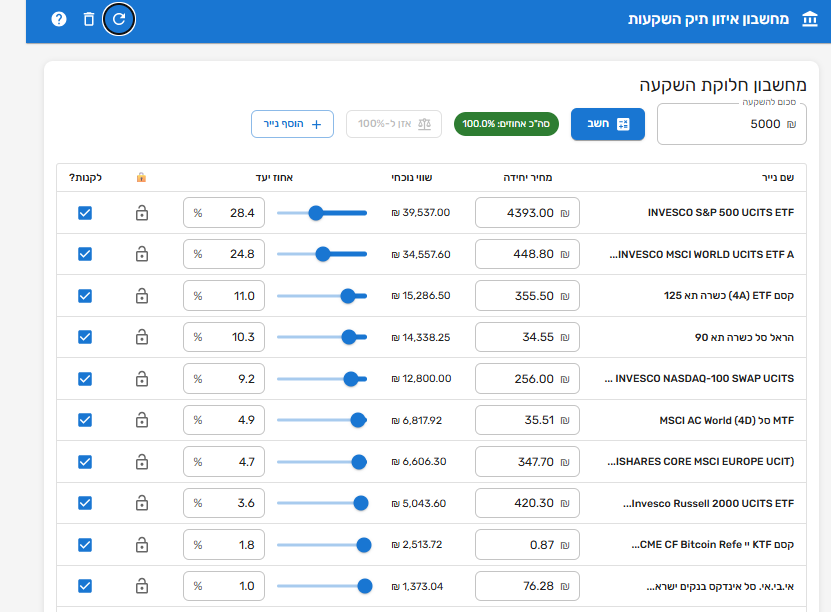Lock the target percent for הראל סל row
This screenshot has width=831, height=612.
141,337
